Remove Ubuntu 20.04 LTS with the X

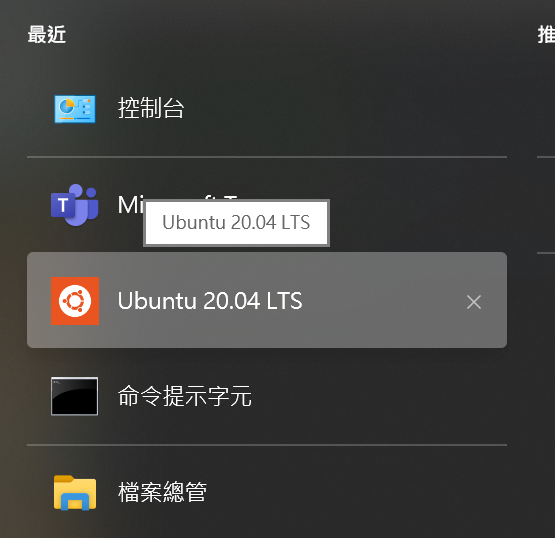click(x=474, y=302)
